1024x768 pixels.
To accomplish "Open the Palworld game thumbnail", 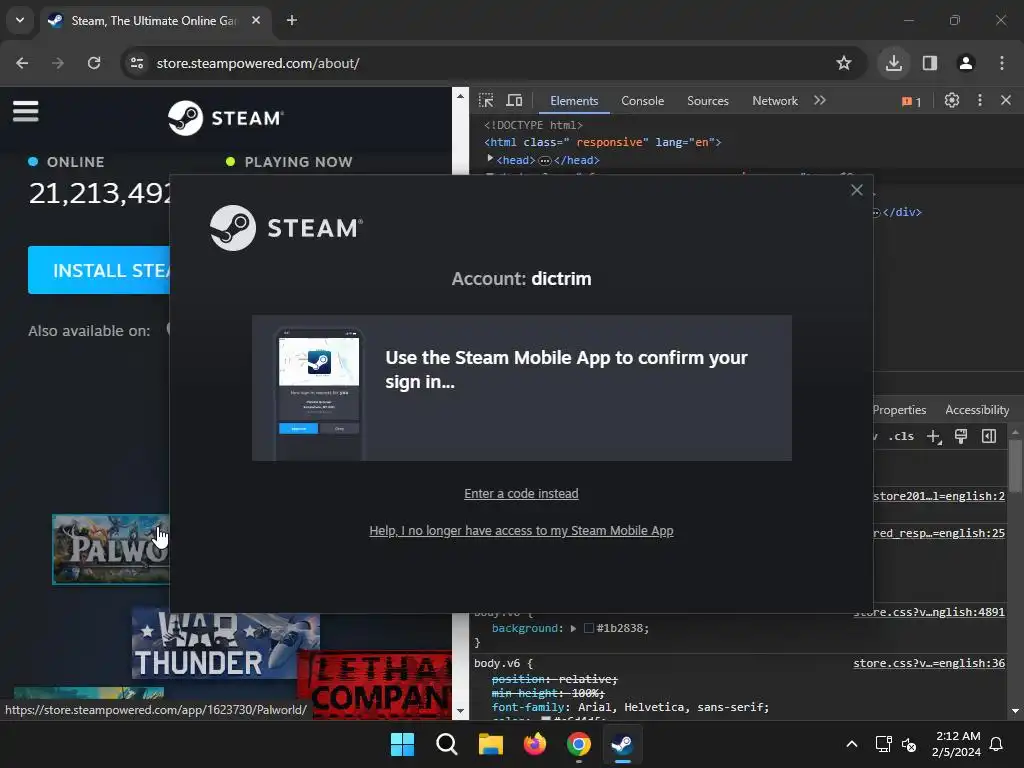I will pyautogui.click(x=111, y=549).
